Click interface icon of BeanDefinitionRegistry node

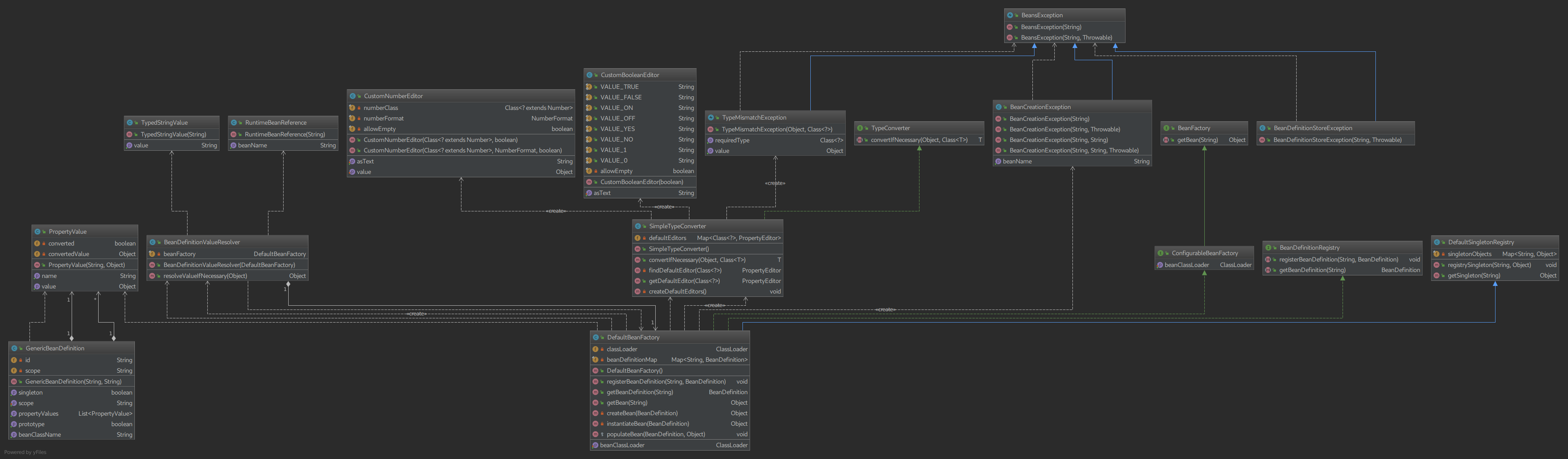[1268, 248]
